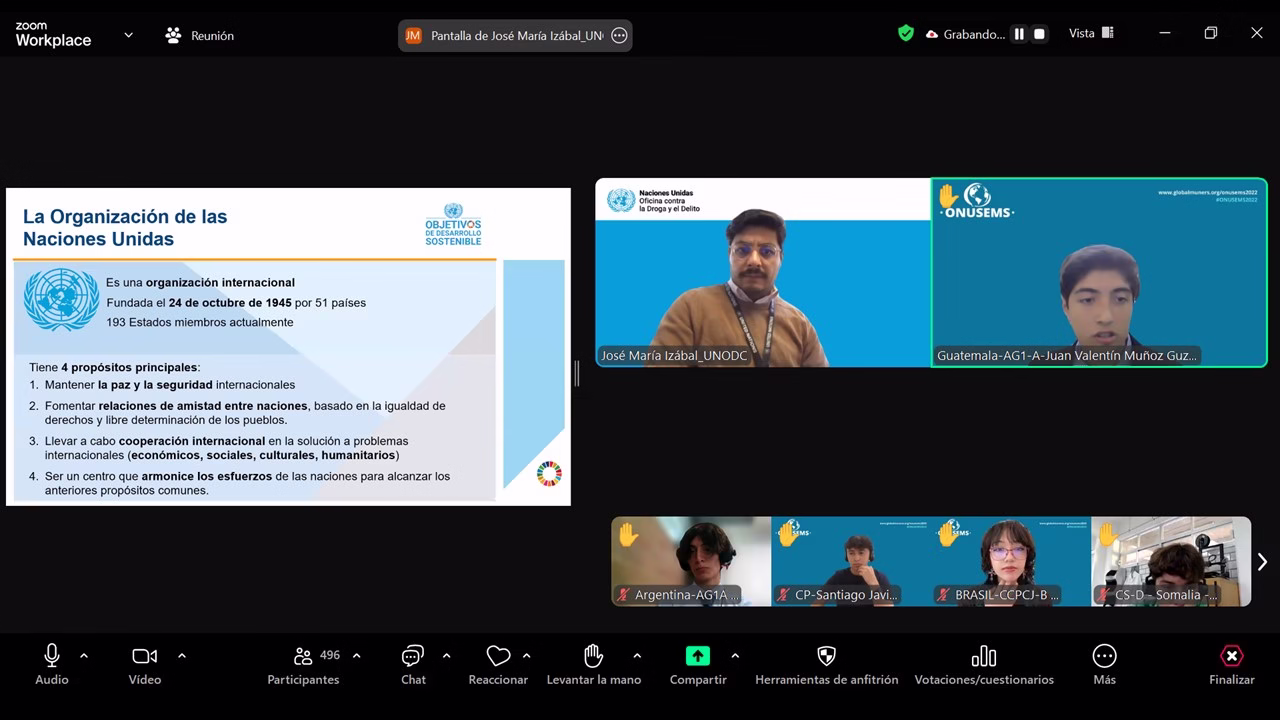
Task: Show next participants with right arrow
Action: [1262, 562]
